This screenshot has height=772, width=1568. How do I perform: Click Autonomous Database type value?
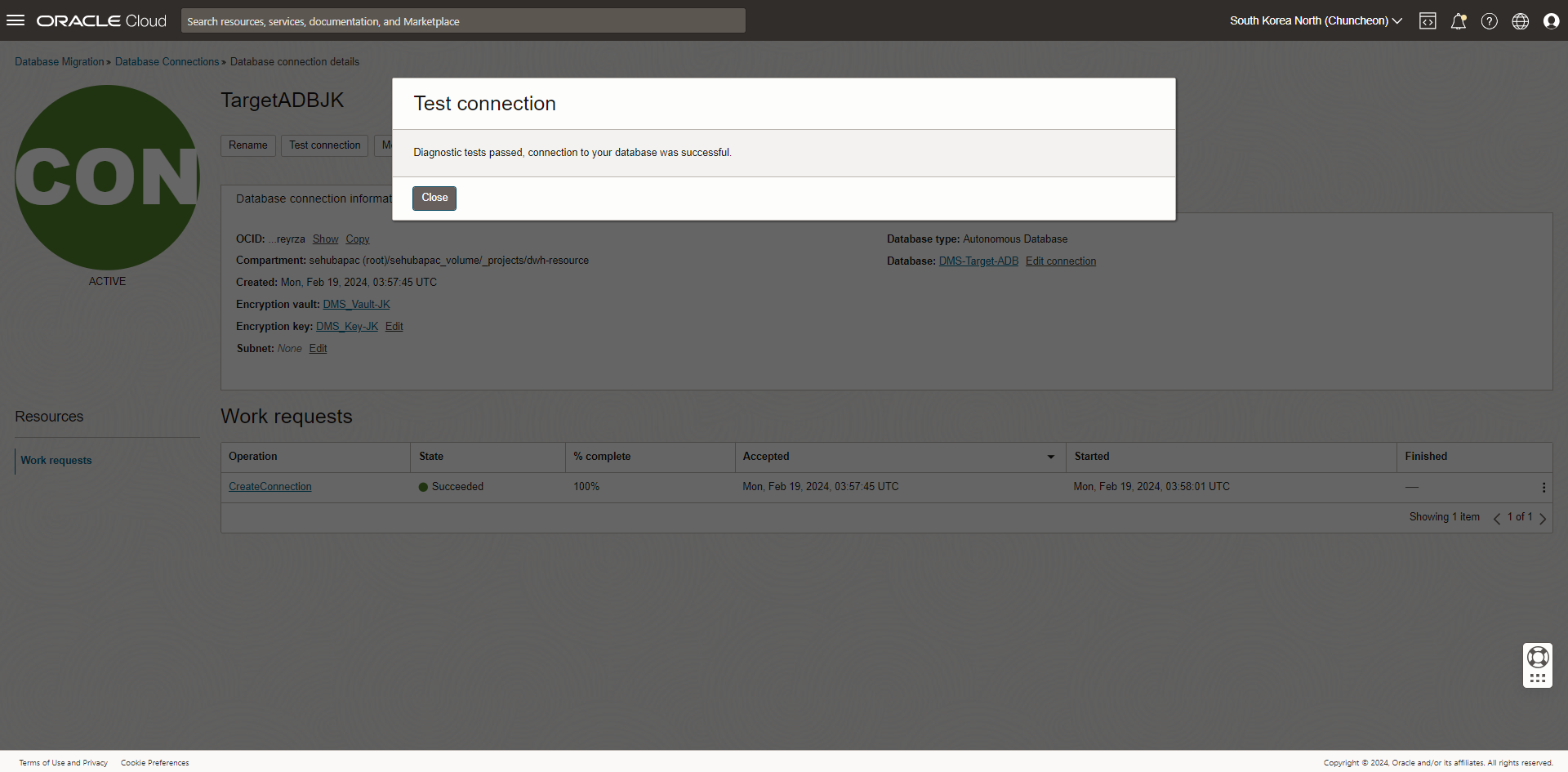click(1015, 239)
